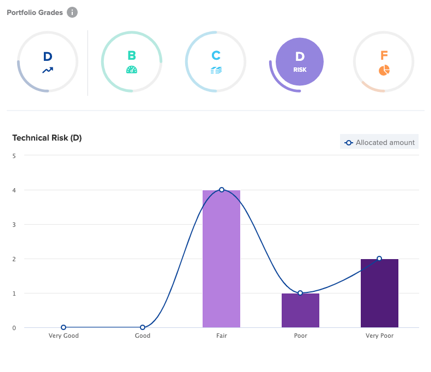Click the Very Good data point marker
This screenshot has width=431, height=372.
[x=63, y=327]
